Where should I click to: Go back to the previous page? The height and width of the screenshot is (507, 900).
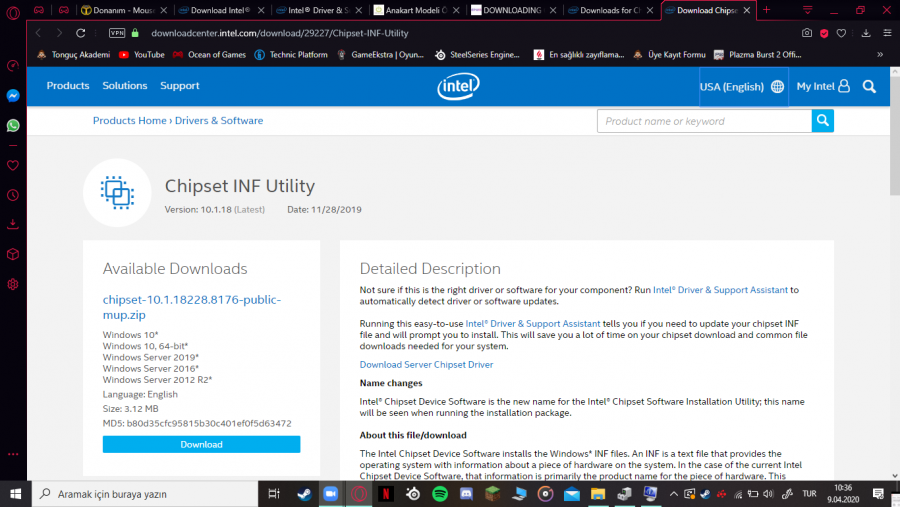(x=38, y=33)
